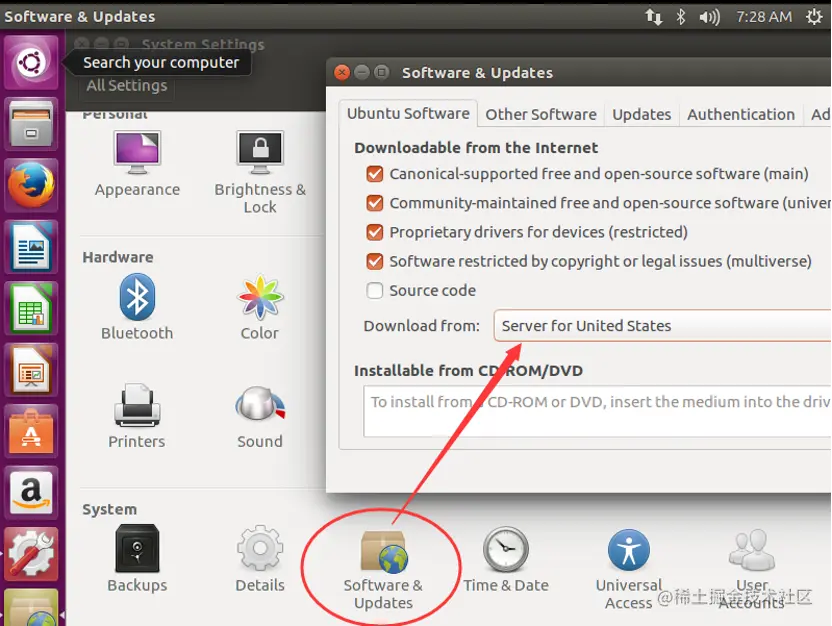This screenshot has width=832, height=626.
Task: Open System Settings launcher icon
Action: click(31, 554)
